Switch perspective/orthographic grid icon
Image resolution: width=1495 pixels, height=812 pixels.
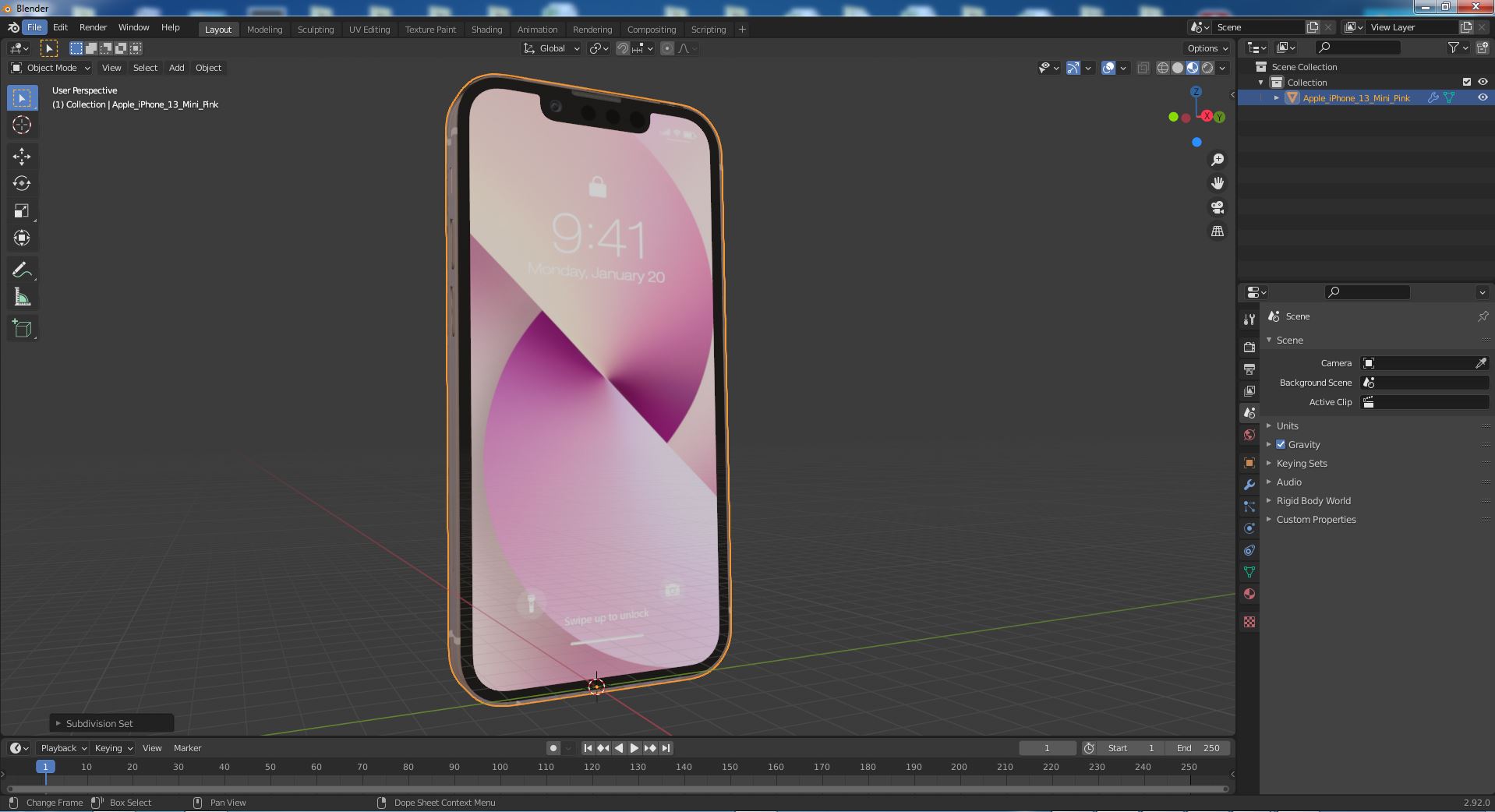[1217, 231]
